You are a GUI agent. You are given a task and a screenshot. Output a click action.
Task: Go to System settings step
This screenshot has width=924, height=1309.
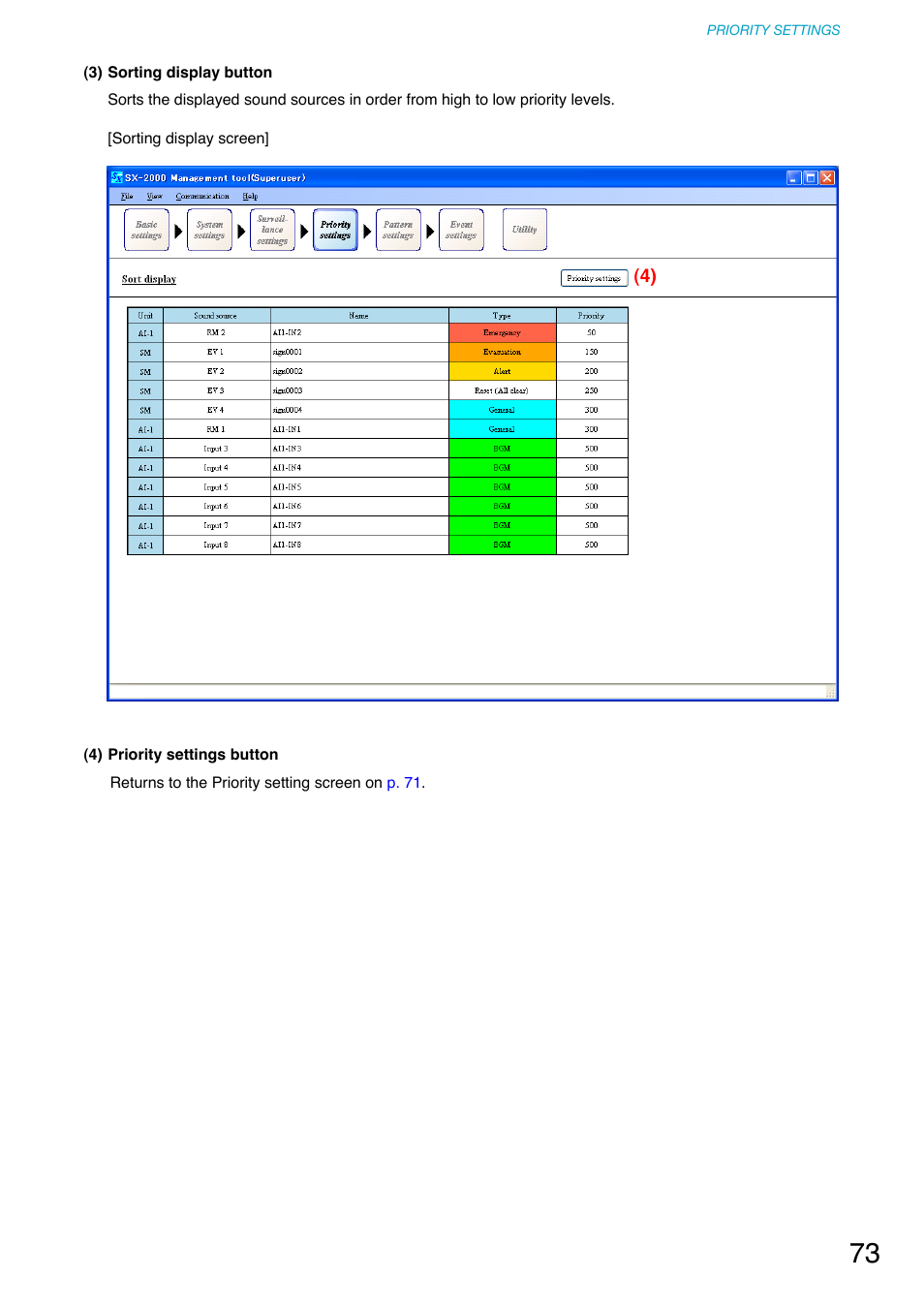[209, 230]
